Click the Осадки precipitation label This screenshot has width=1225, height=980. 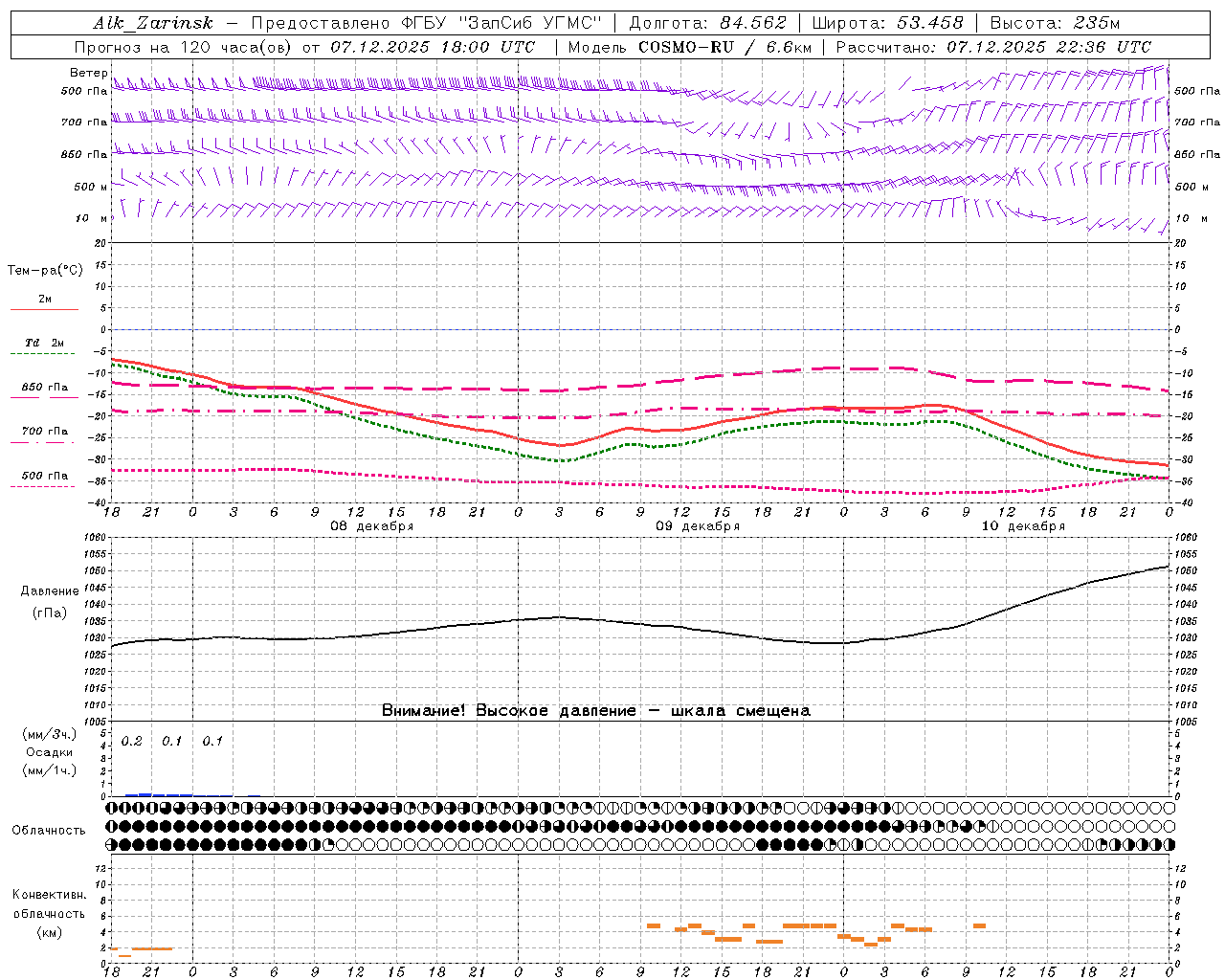click(50, 752)
